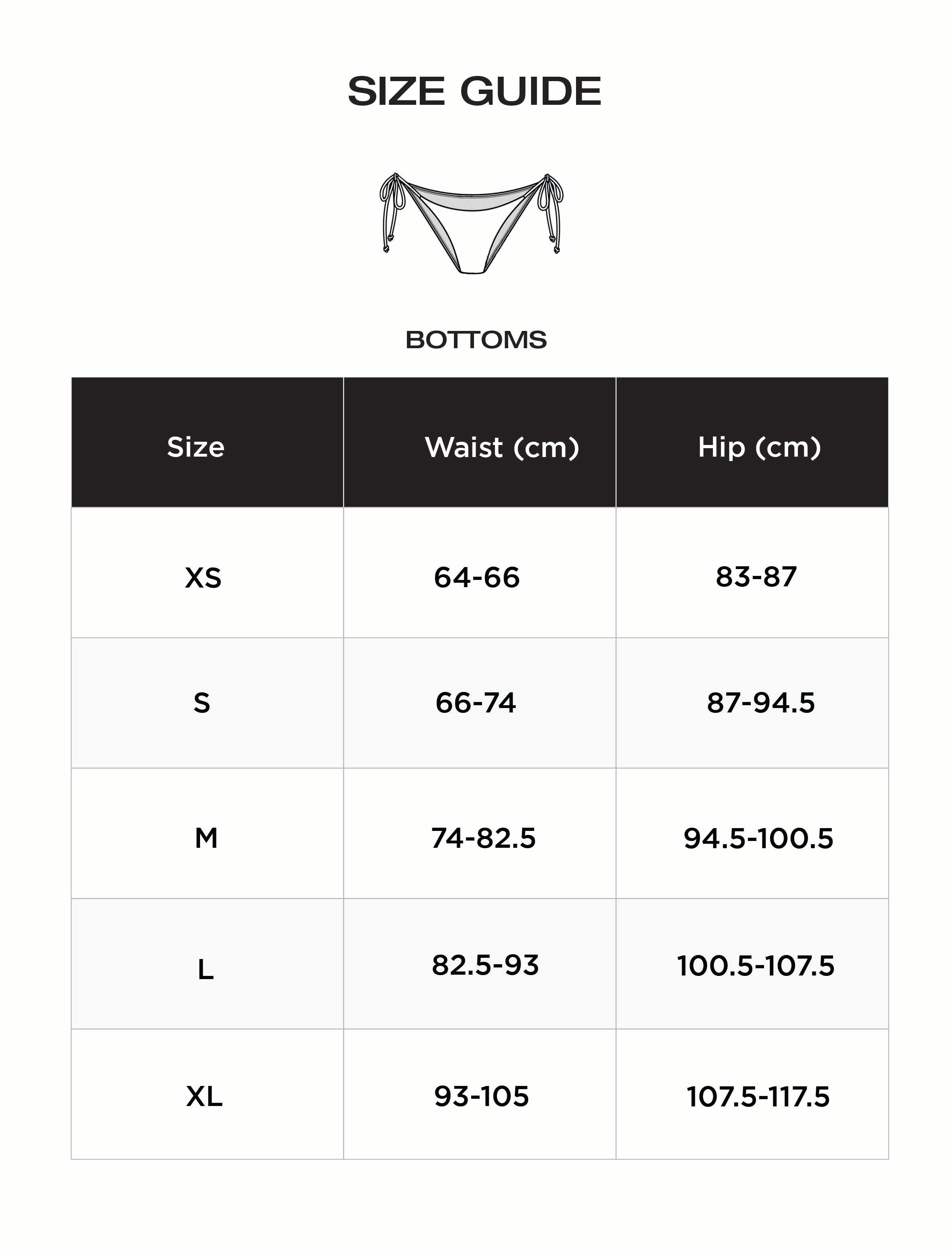Select the XS size cell
Image resolution: width=952 pixels, height=1253 pixels.
click(203, 578)
